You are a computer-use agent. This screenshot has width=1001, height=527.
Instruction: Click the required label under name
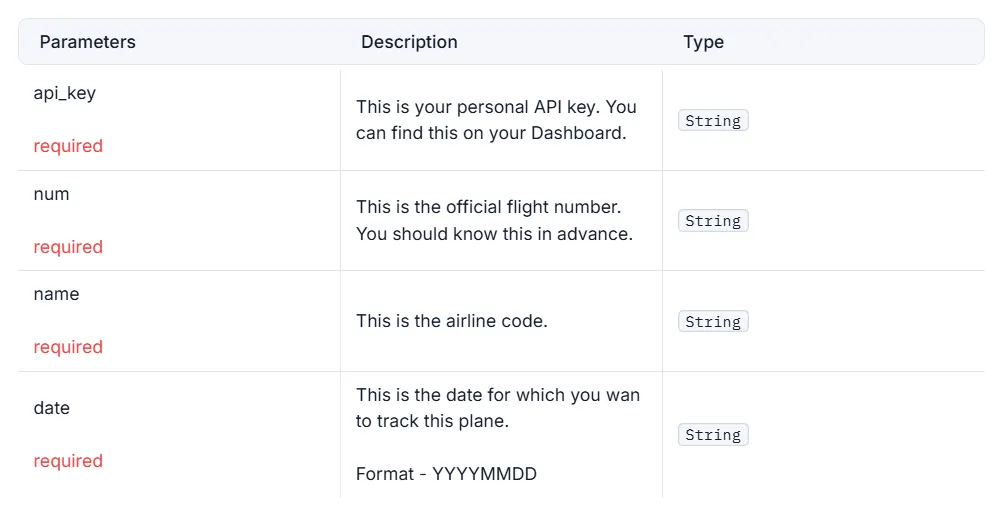point(68,347)
